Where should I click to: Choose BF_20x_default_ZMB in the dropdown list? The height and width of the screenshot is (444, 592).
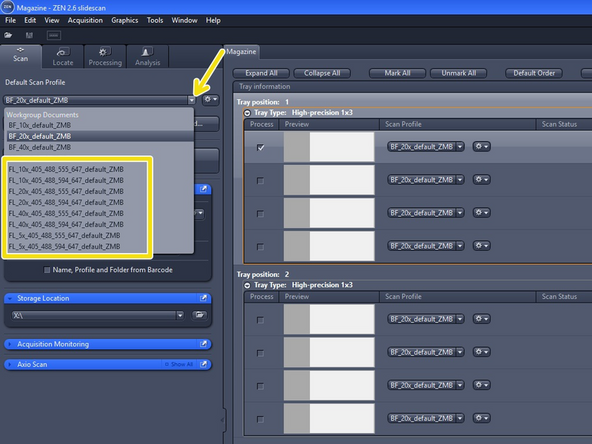pos(100,136)
